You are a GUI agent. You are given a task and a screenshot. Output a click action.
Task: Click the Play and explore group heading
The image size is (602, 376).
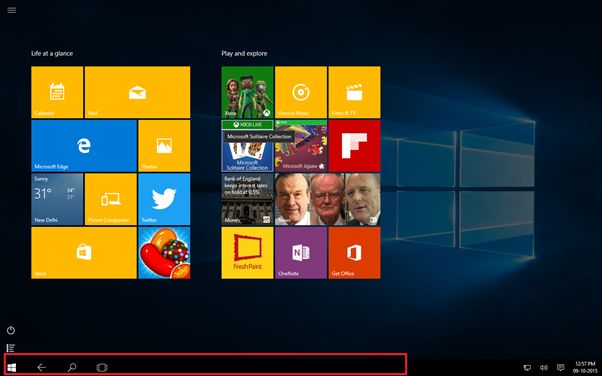pyautogui.click(x=244, y=53)
